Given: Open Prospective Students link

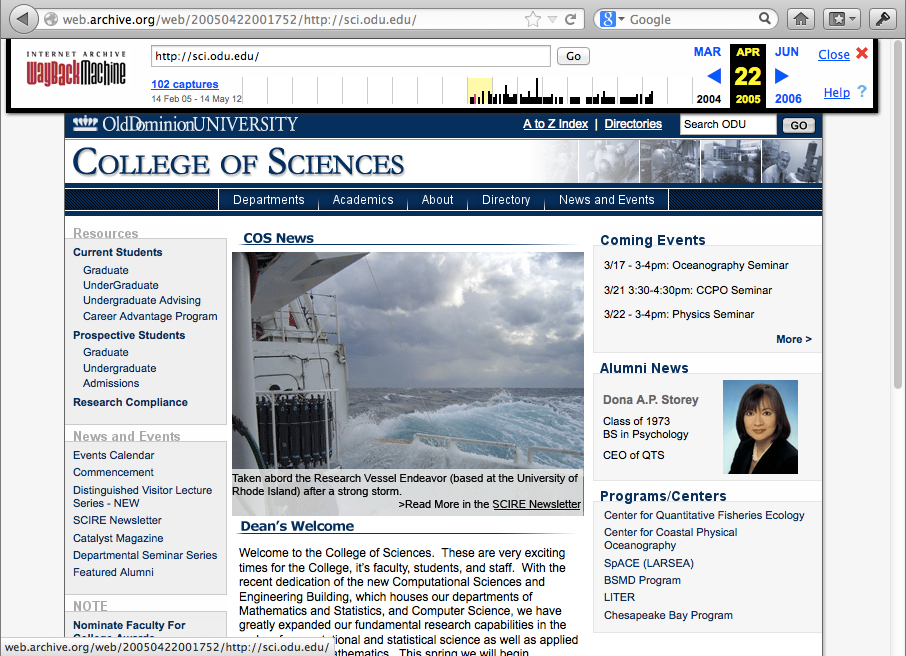Looking at the screenshot, I should coord(129,336).
